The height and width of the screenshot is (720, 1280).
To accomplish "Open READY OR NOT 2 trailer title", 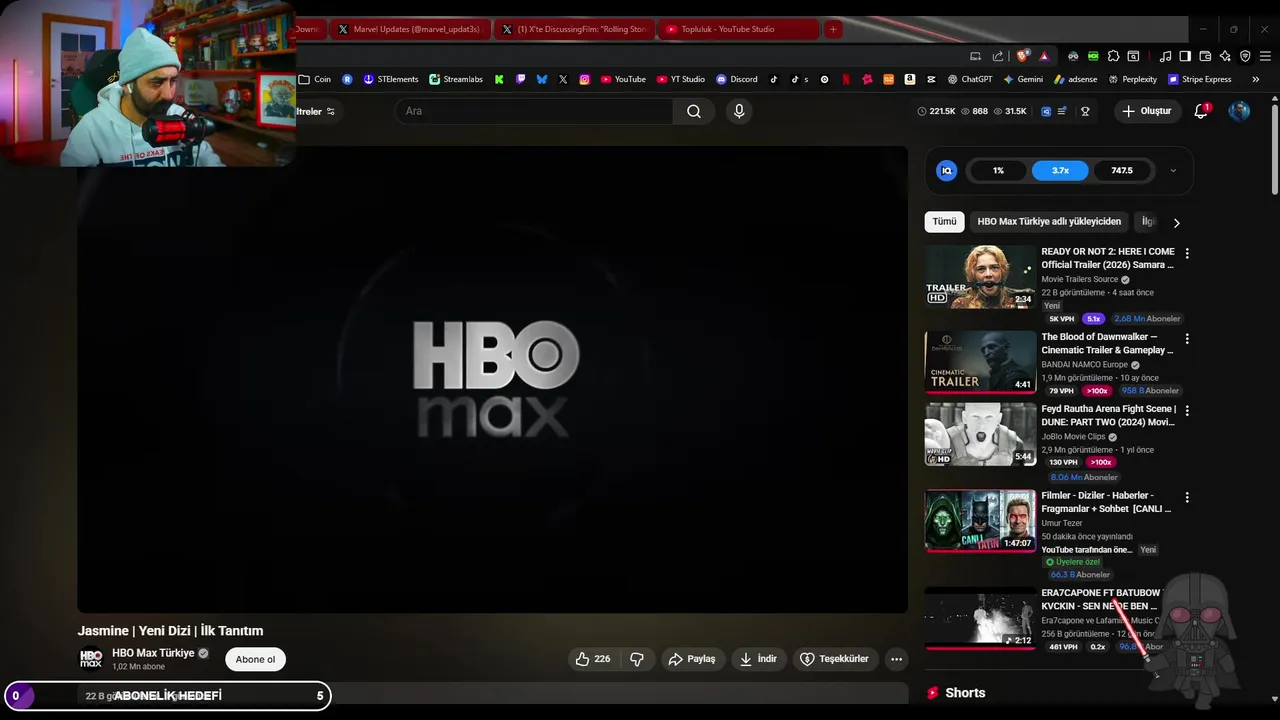I will 1108,258.
